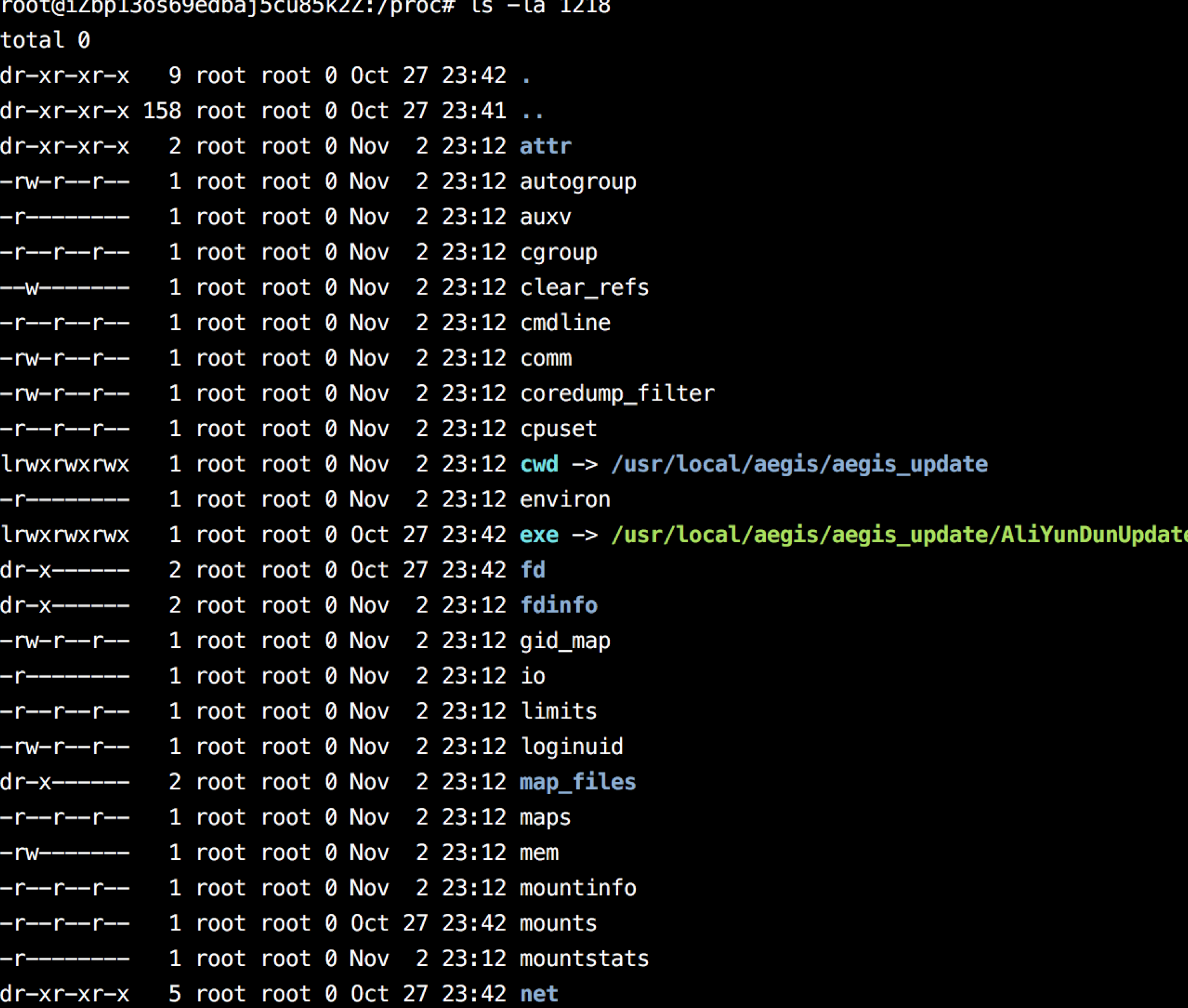Click the mountstats file name
Viewport: 1188px width, 1008px height.
tap(584, 958)
